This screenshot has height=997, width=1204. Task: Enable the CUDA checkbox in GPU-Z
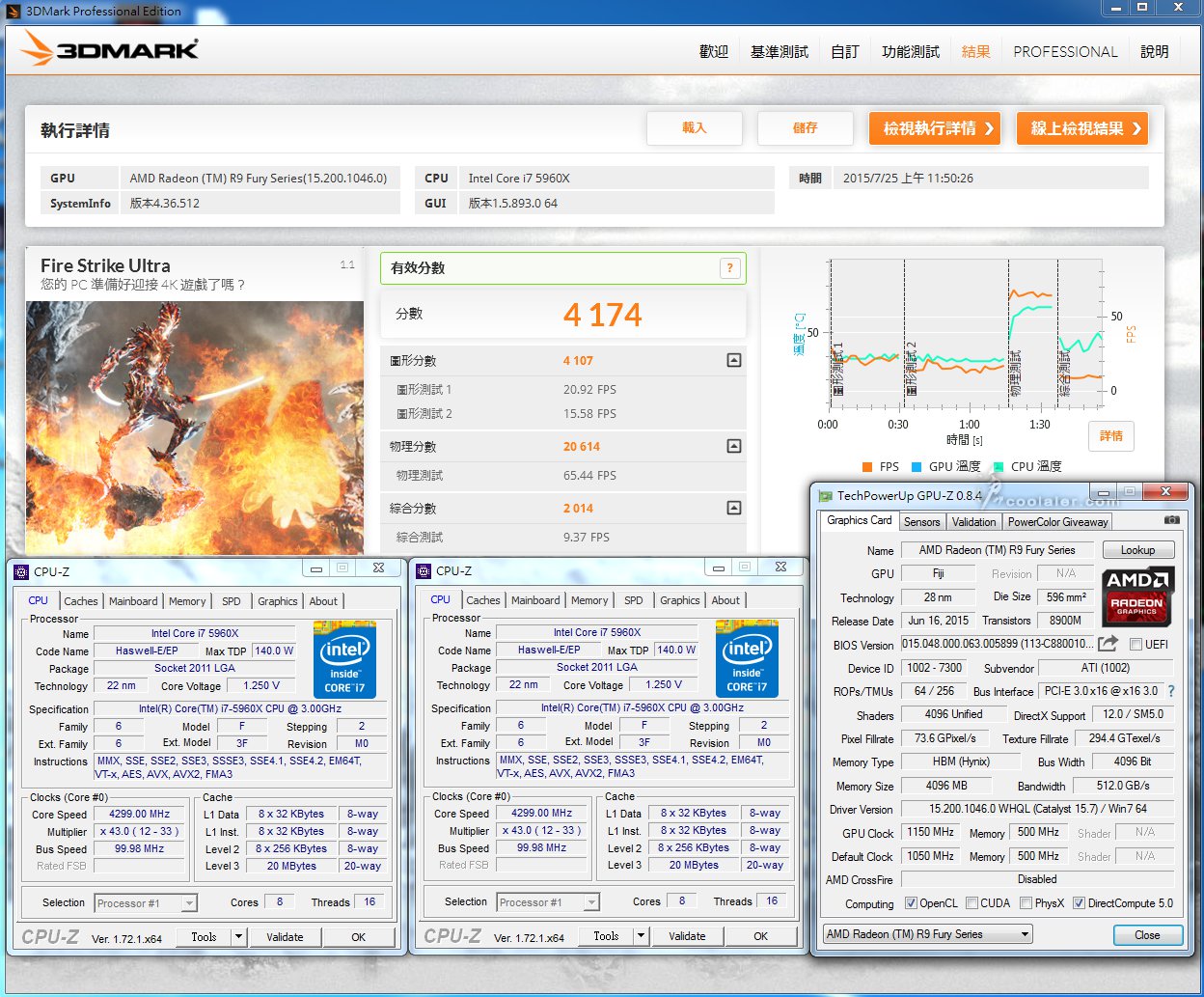pos(971,903)
